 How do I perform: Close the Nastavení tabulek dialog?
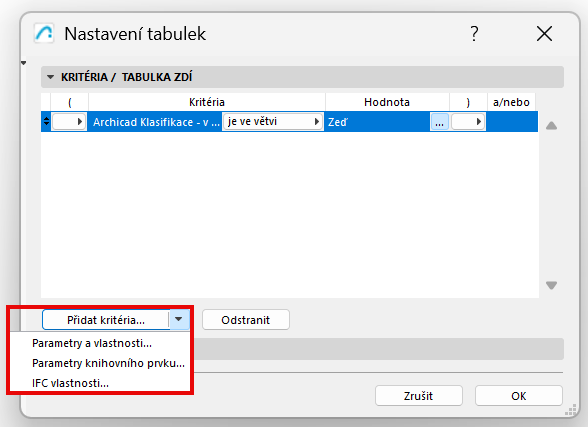point(544,34)
